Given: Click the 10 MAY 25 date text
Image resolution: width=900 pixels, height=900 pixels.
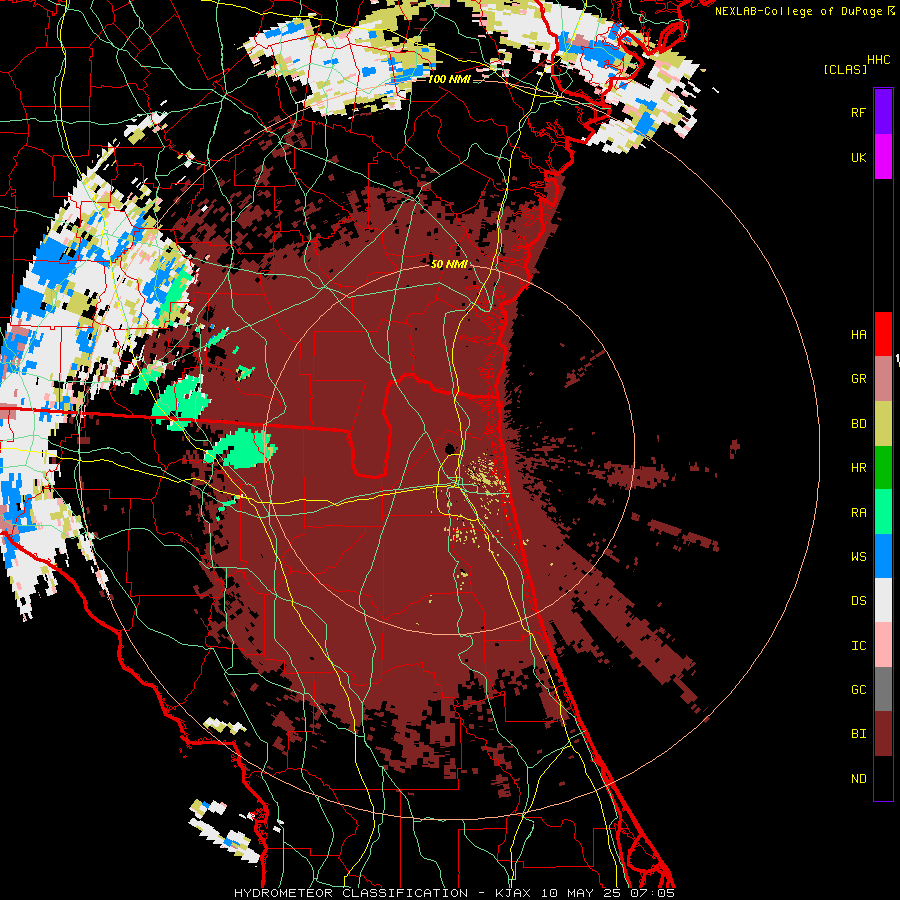Looking at the screenshot, I should [581, 893].
